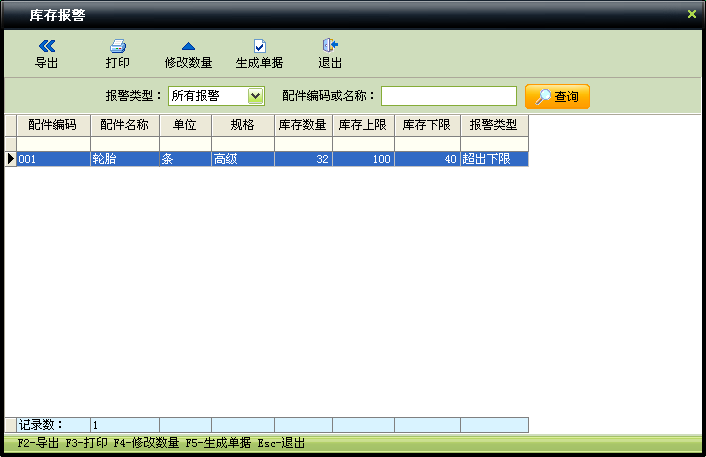Click the 退出 exit door icon
The height and width of the screenshot is (457, 706).
[330, 45]
